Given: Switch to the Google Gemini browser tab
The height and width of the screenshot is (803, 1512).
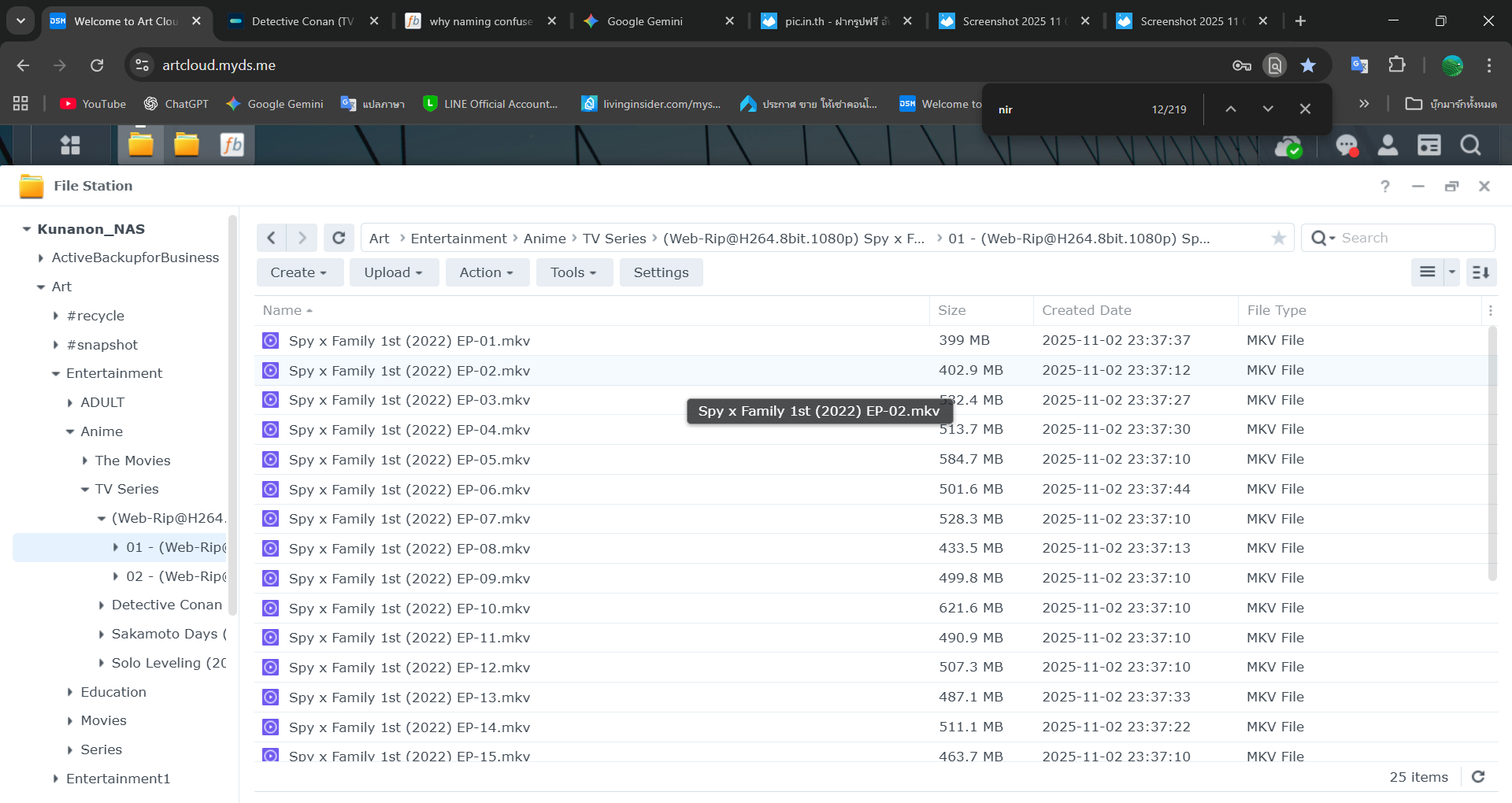Looking at the screenshot, I should click(x=644, y=21).
